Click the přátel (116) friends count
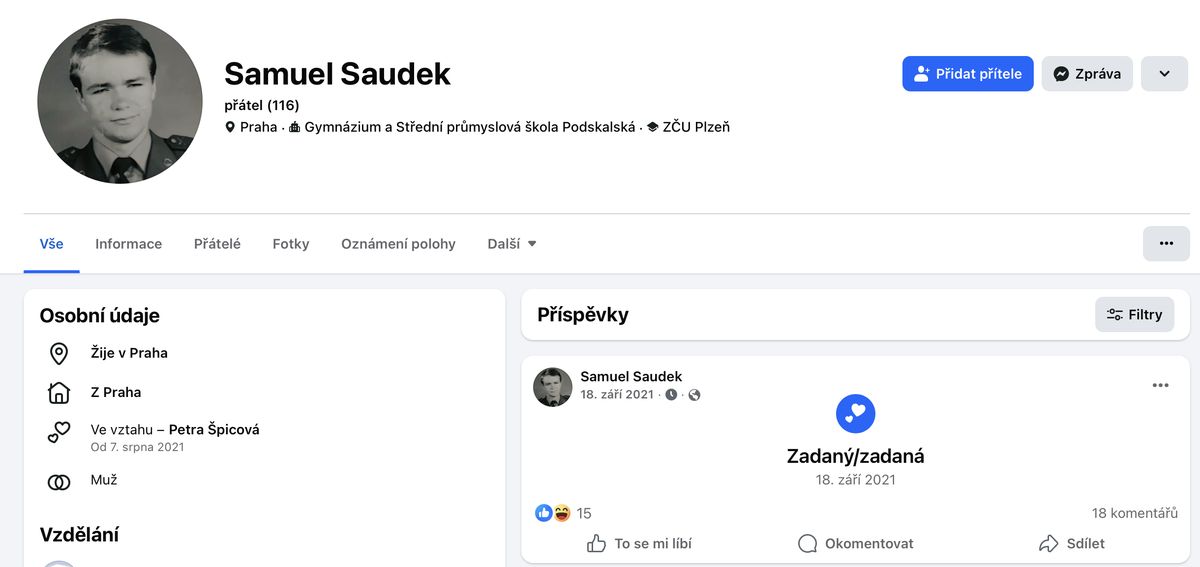 pyautogui.click(x=262, y=105)
